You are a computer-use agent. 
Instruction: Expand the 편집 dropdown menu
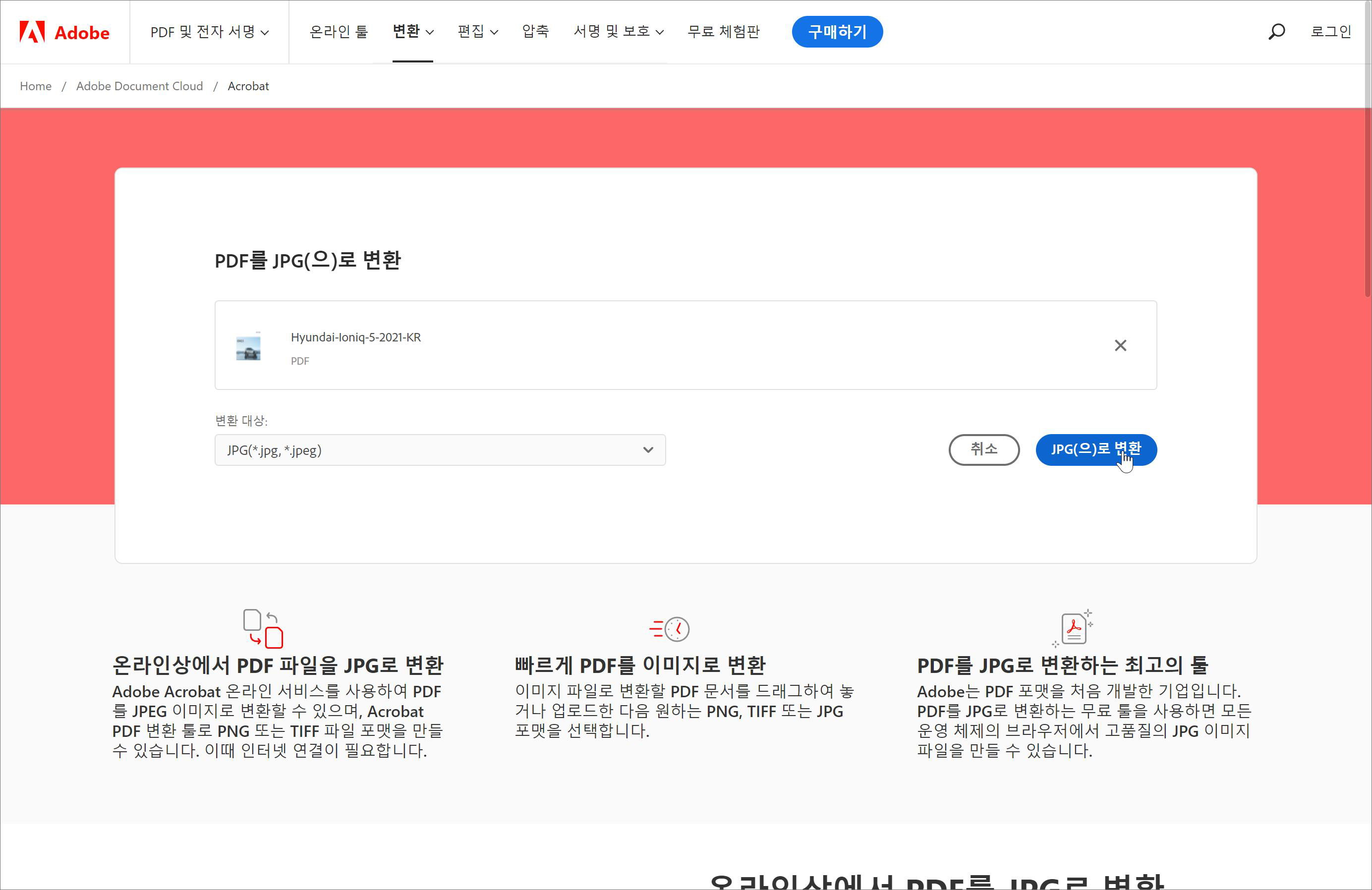[x=477, y=32]
